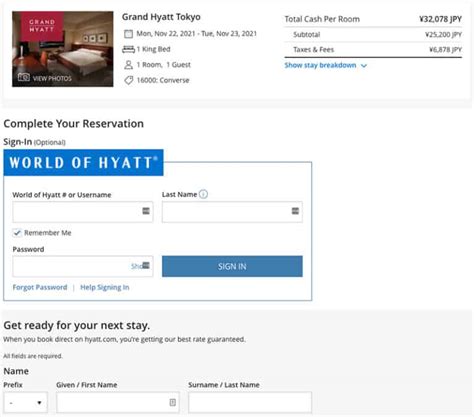Click the camera icon on hotel photo
The image size is (474, 417).
[x=24, y=77]
